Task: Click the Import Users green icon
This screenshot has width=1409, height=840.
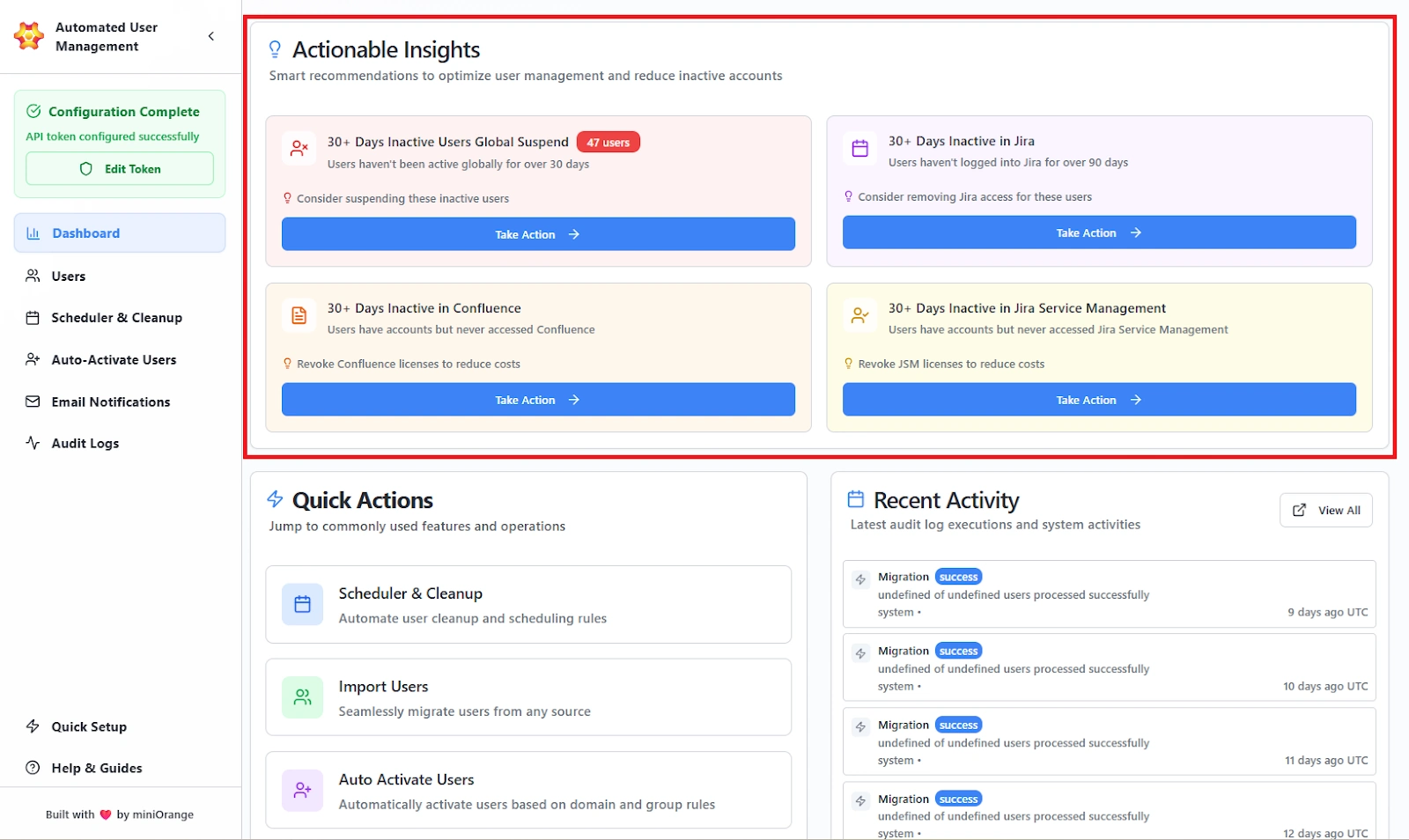Action: click(302, 696)
